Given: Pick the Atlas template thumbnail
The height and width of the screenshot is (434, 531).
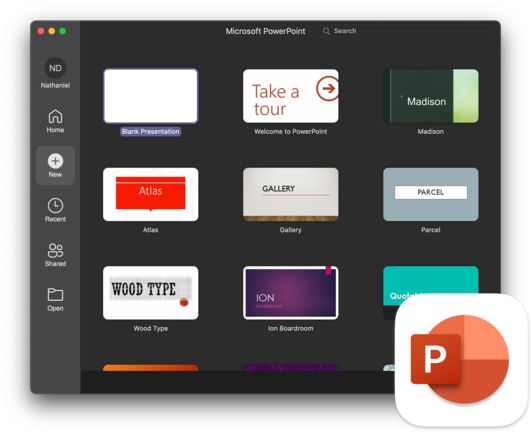Looking at the screenshot, I should pyautogui.click(x=151, y=194).
